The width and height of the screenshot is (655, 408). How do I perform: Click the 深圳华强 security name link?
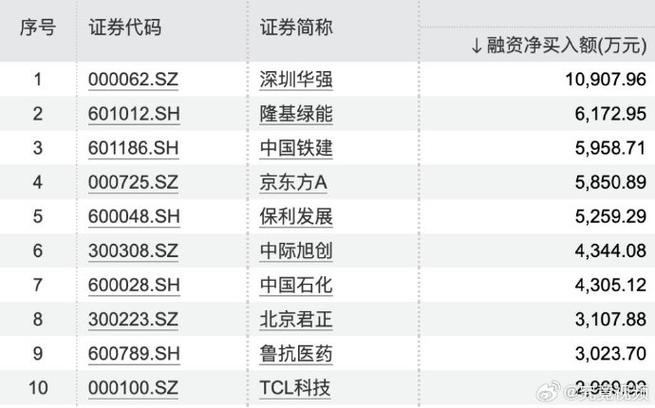tap(296, 79)
